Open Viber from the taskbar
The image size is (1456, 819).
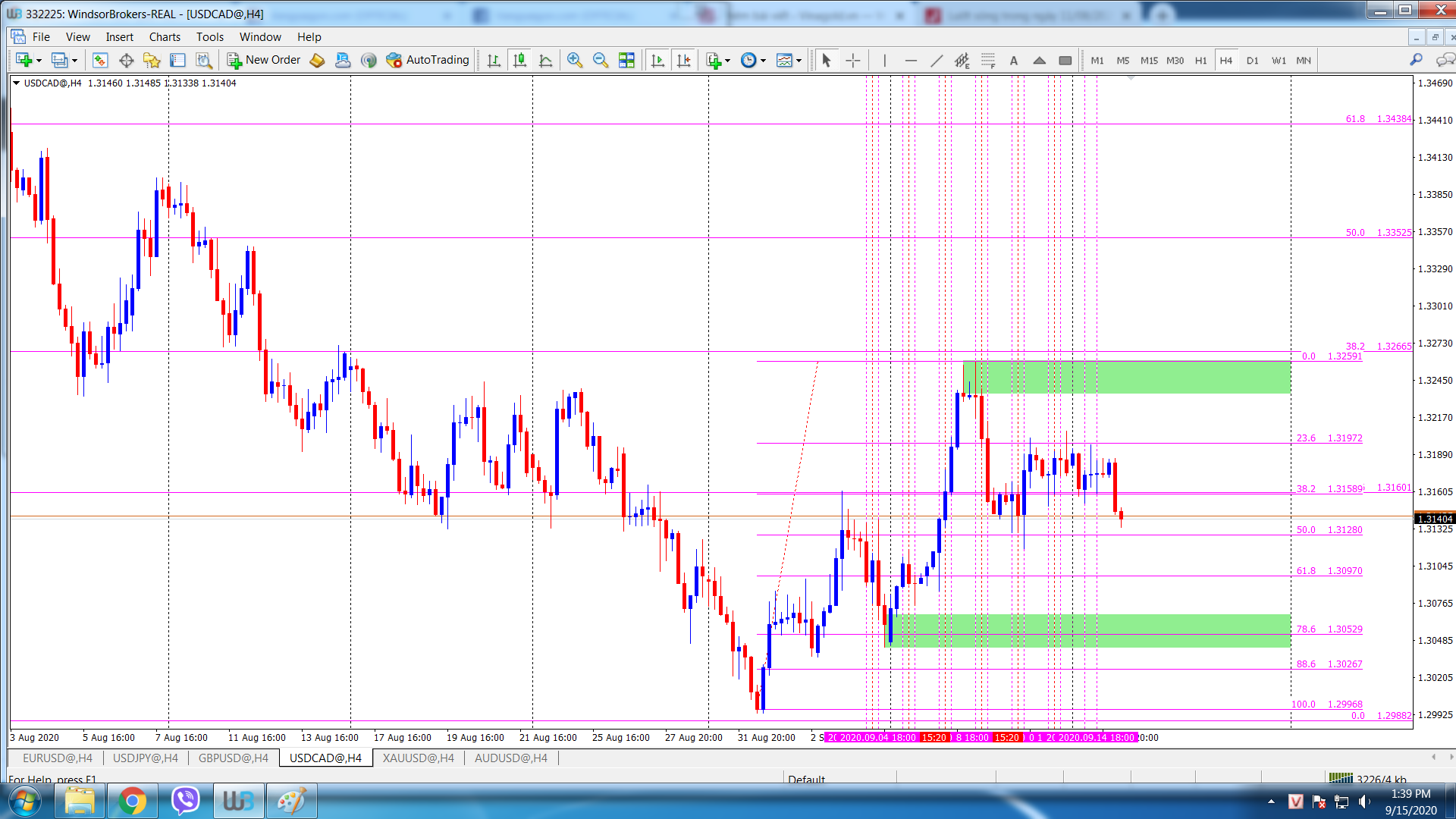[185, 801]
